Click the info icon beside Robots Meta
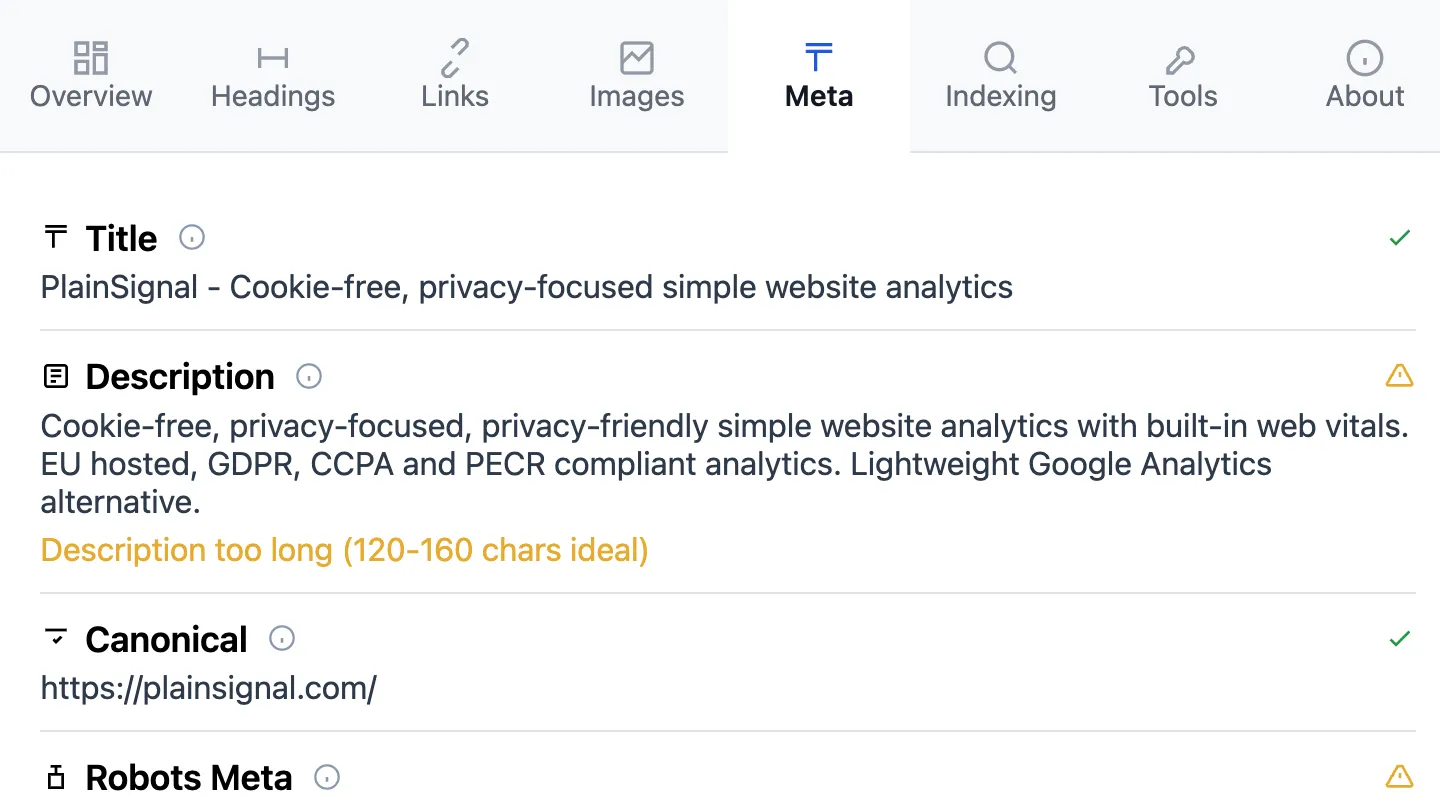 (327, 777)
